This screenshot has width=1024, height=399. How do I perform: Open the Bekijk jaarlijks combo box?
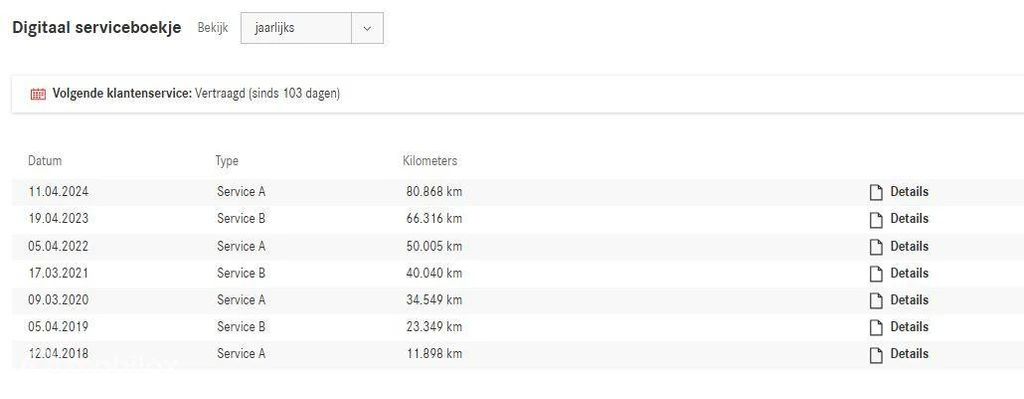click(x=312, y=29)
